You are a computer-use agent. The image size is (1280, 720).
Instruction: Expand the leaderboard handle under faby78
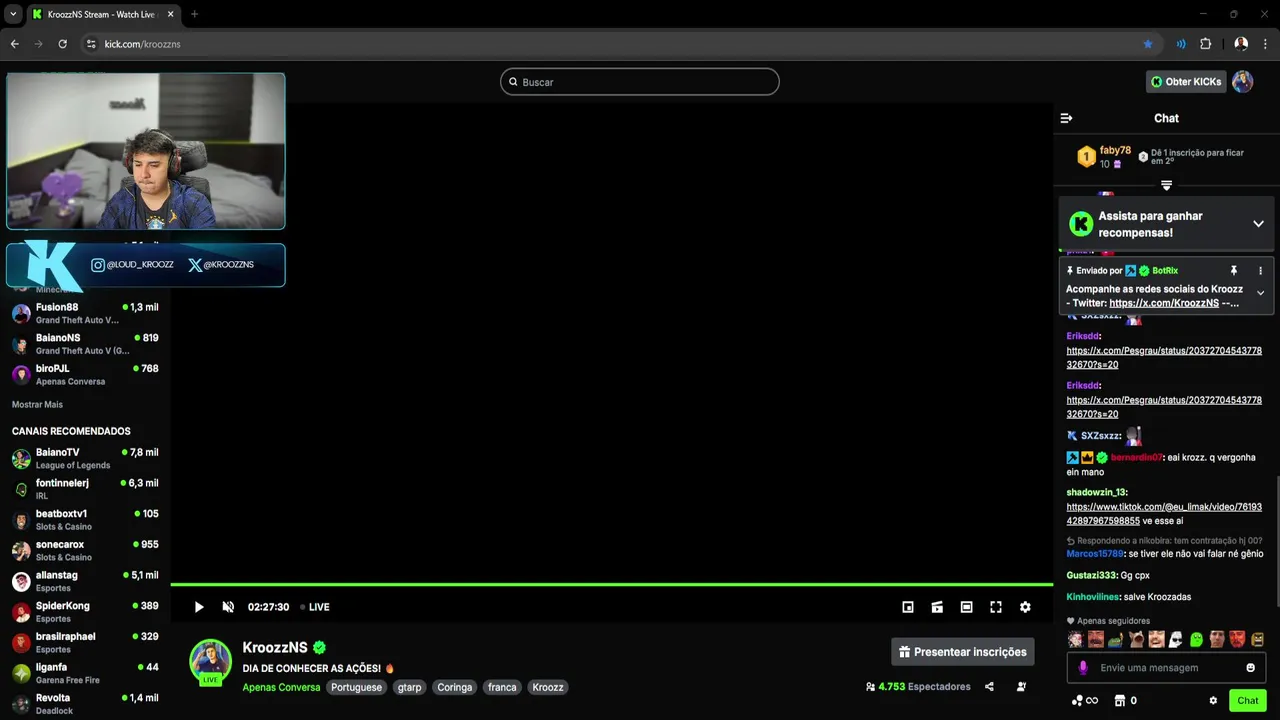[x=1166, y=185]
